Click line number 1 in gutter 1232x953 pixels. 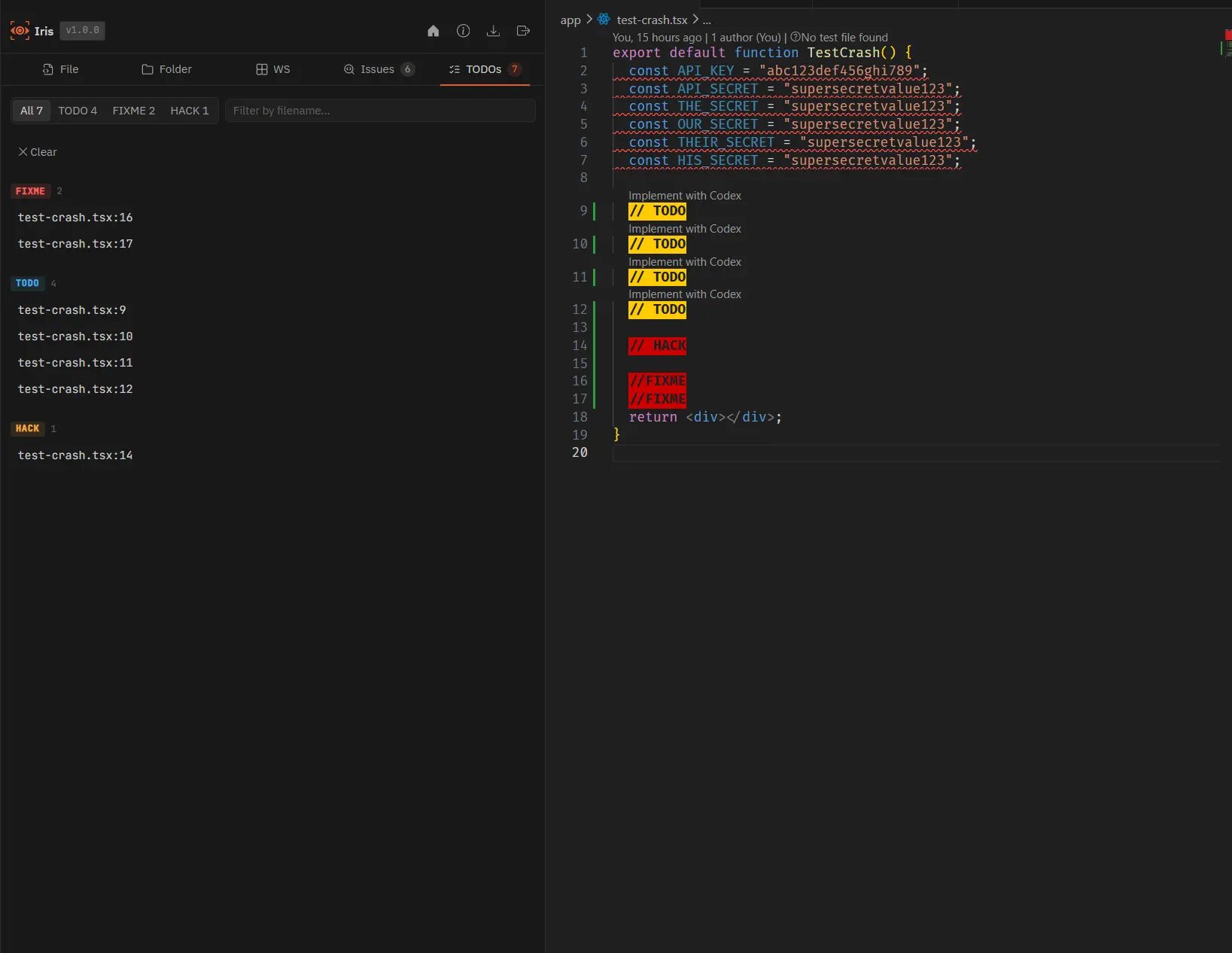click(583, 53)
